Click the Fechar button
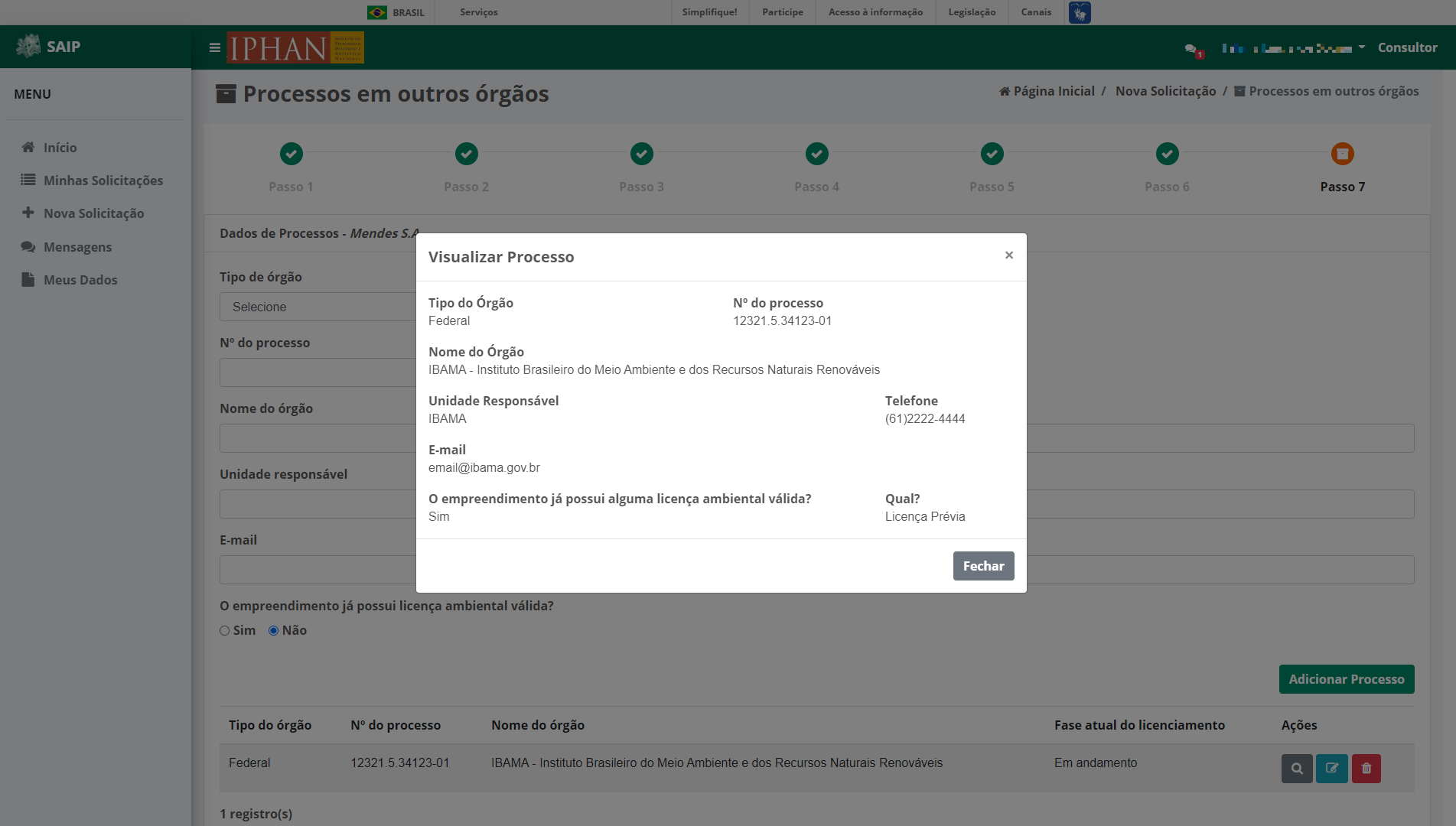 (983, 566)
